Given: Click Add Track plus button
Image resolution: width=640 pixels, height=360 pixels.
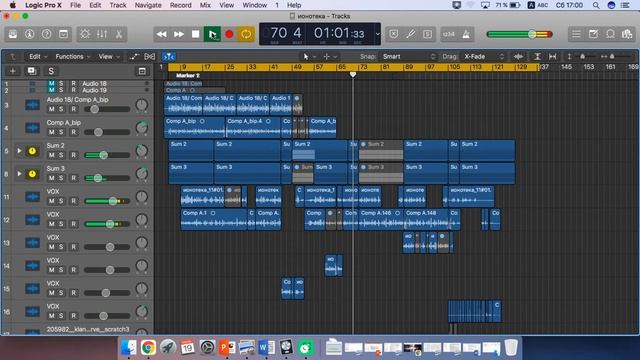Looking at the screenshot, I should pyautogui.click(x=13, y=71).
